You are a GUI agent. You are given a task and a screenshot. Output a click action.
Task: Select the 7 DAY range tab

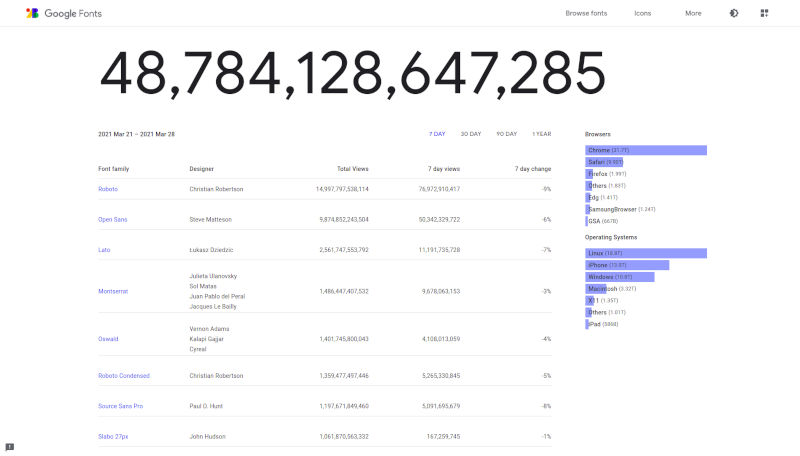(437, 134)
